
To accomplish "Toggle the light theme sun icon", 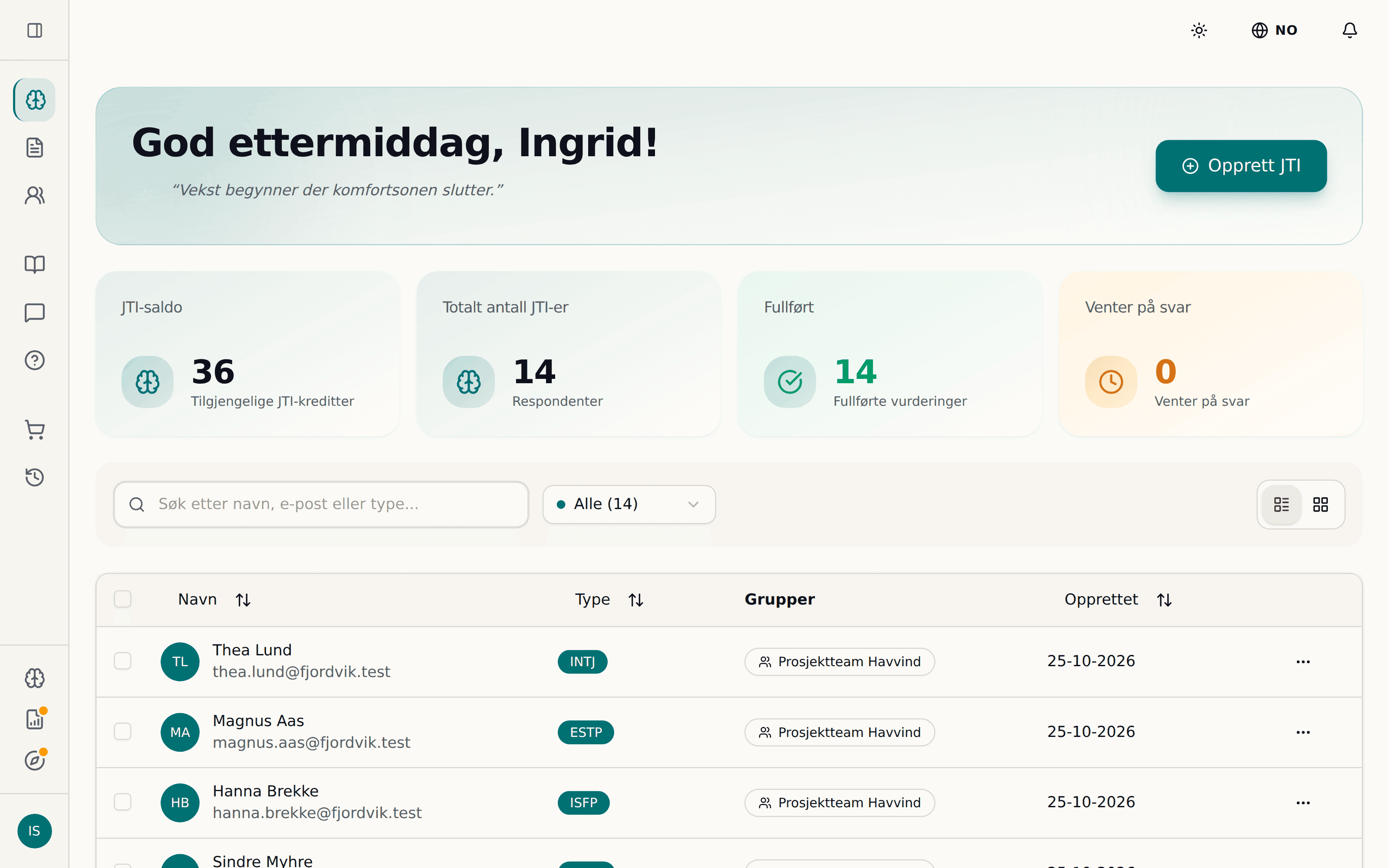I will [1199, 30].
